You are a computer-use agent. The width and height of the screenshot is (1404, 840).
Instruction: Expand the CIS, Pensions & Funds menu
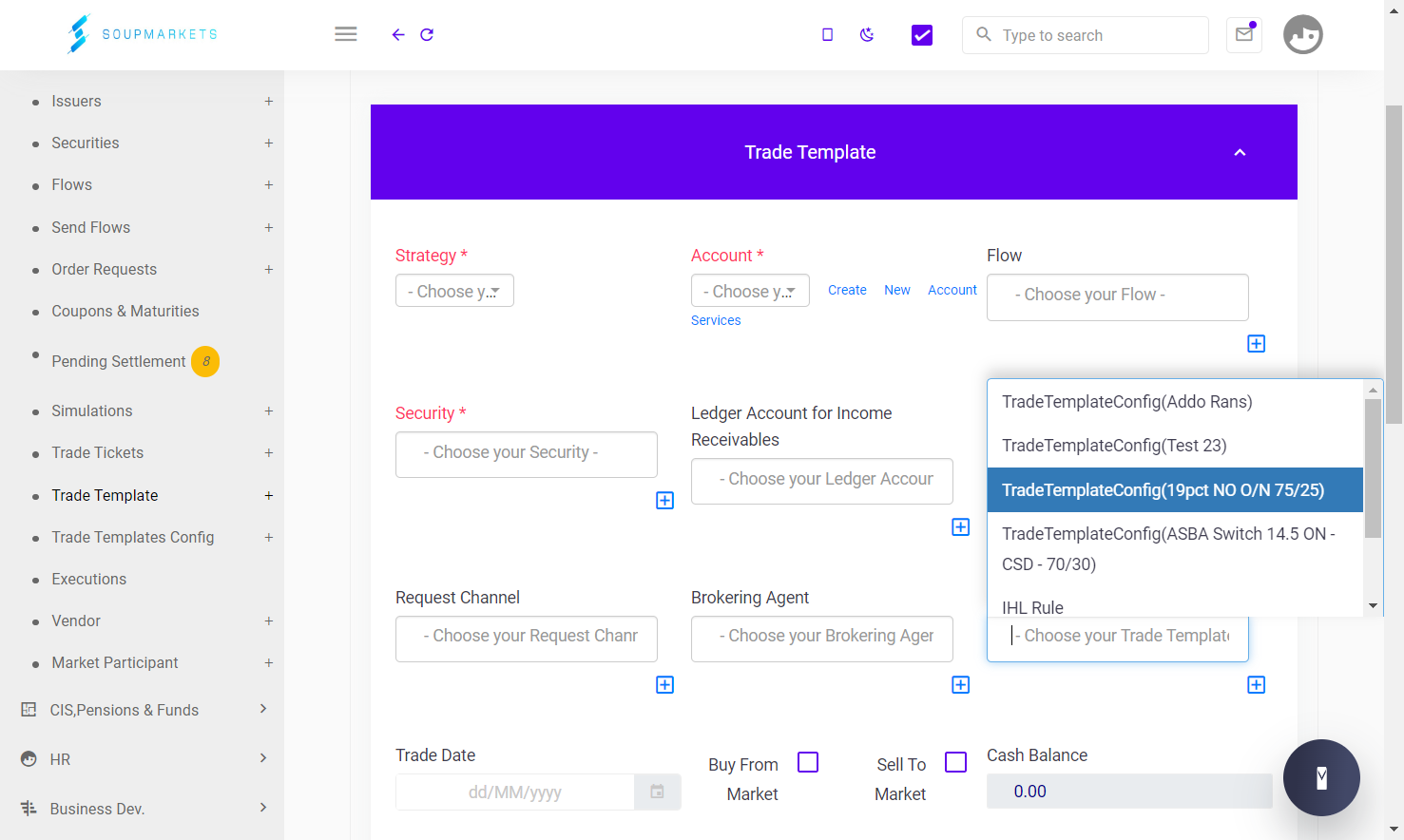142,710
